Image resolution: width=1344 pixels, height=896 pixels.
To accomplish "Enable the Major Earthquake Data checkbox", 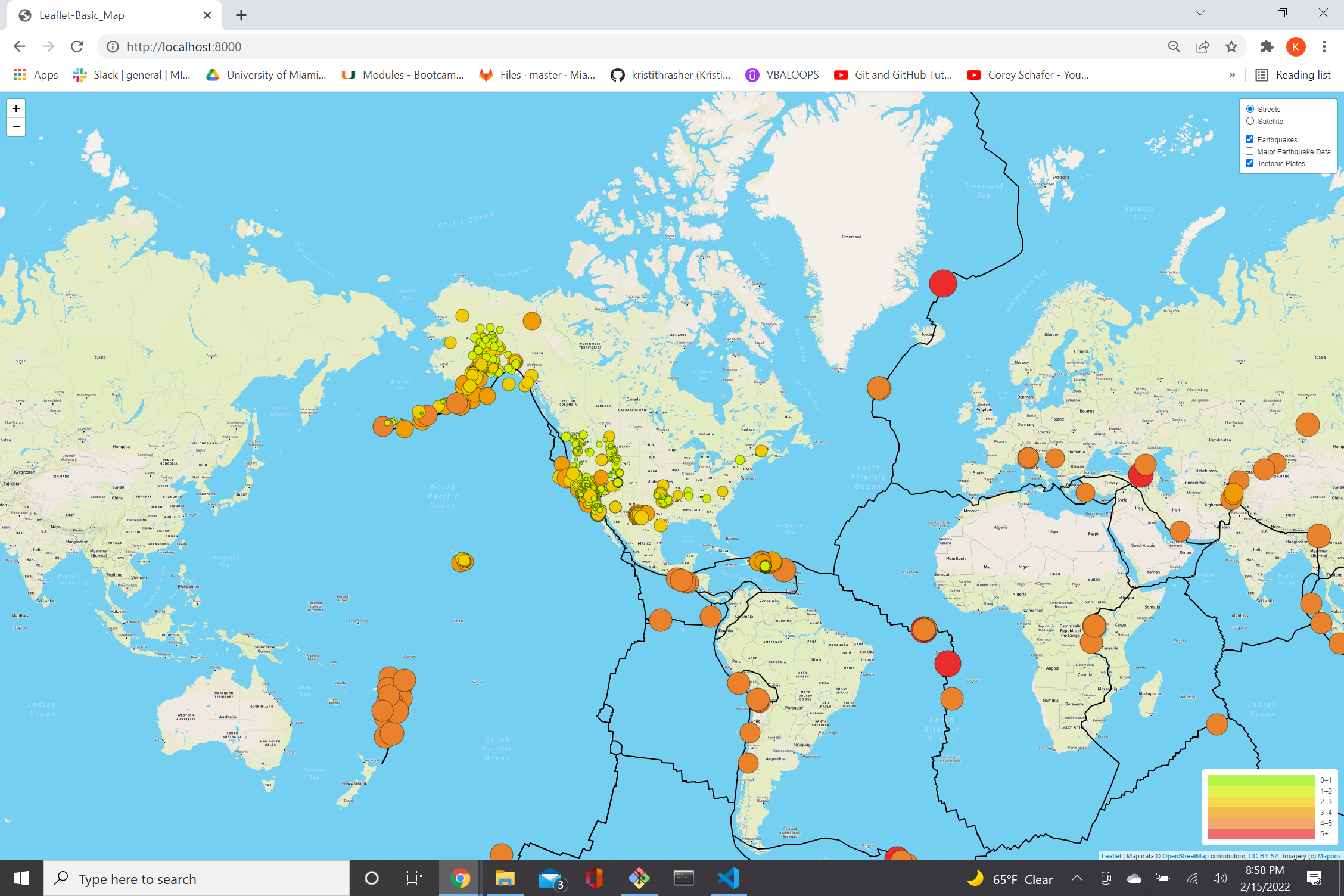I will coord(1249,151).
